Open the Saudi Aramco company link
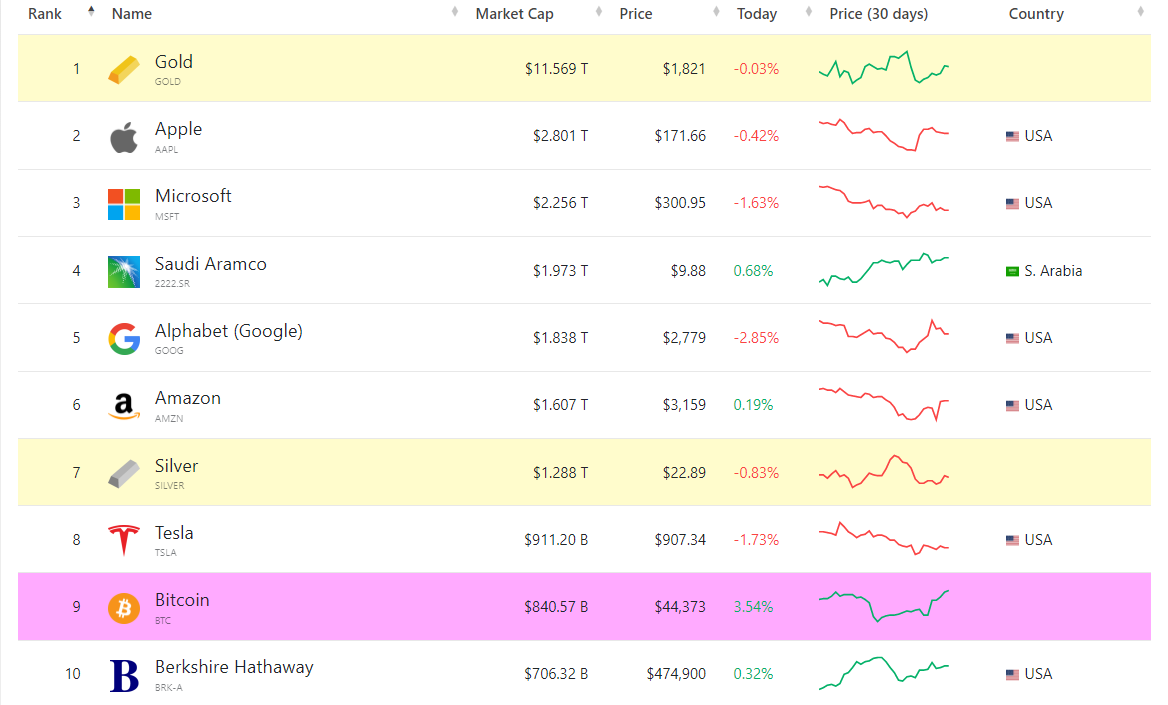The height and width of the screenshot is (705, 1168). (211, 264)
